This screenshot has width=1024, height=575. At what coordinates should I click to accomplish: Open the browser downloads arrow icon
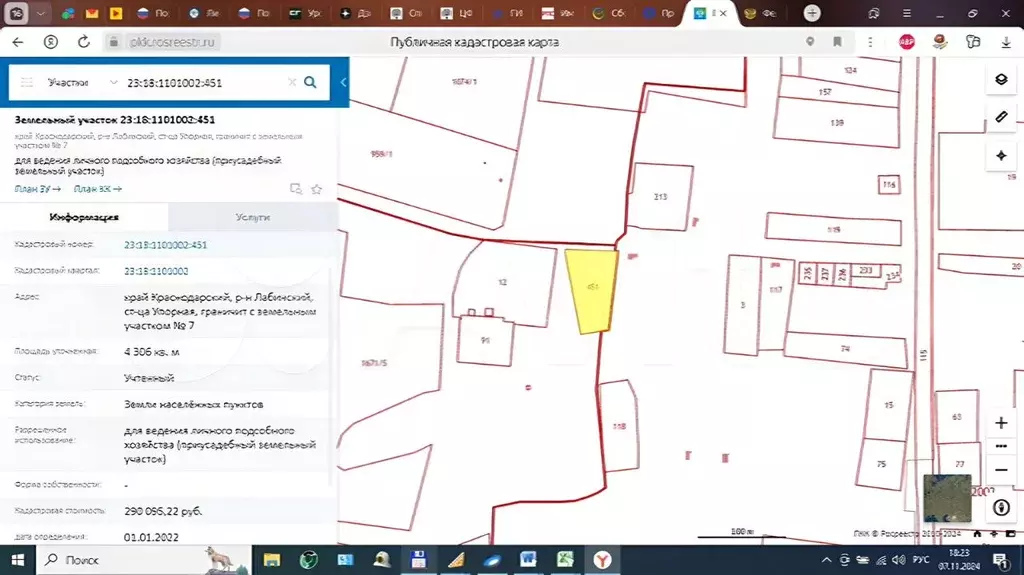tap(1006, 42)
